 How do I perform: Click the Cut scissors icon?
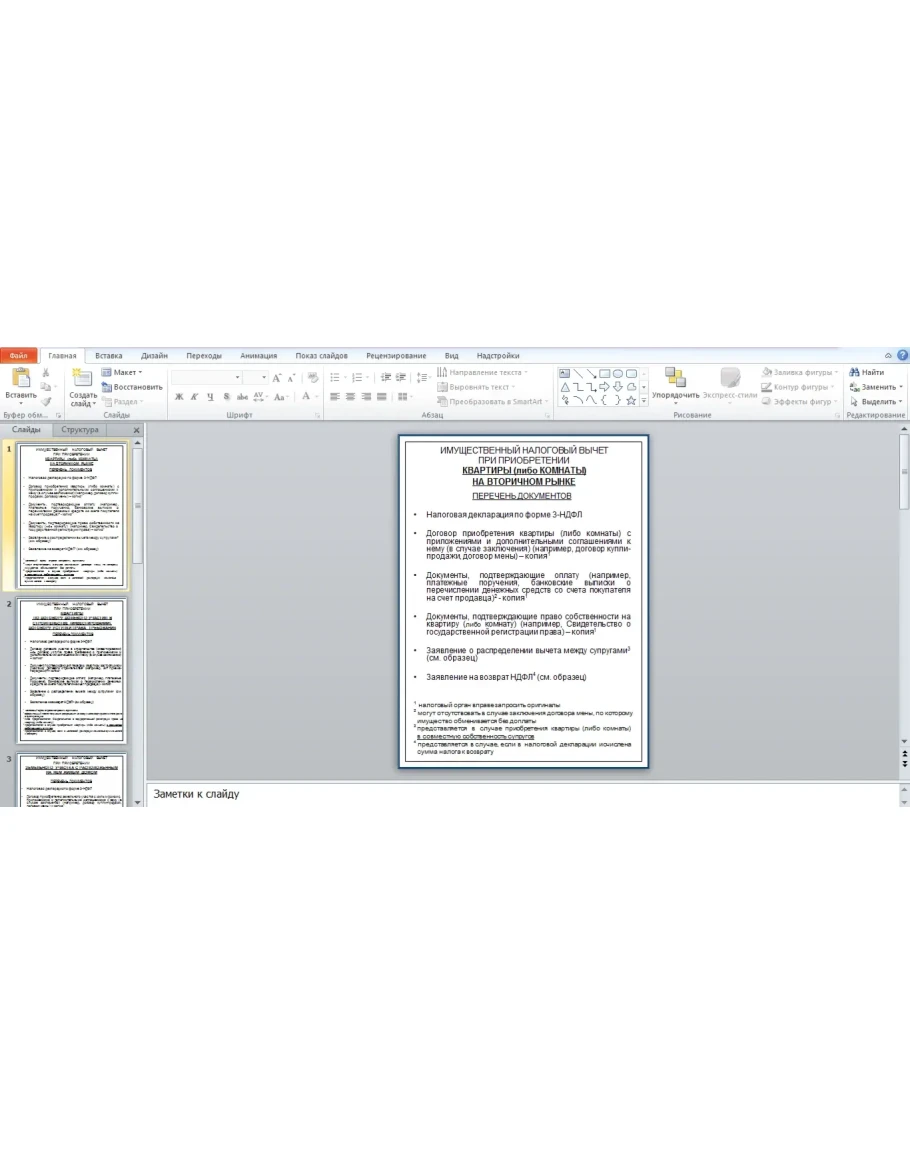[x=46, y=372]
